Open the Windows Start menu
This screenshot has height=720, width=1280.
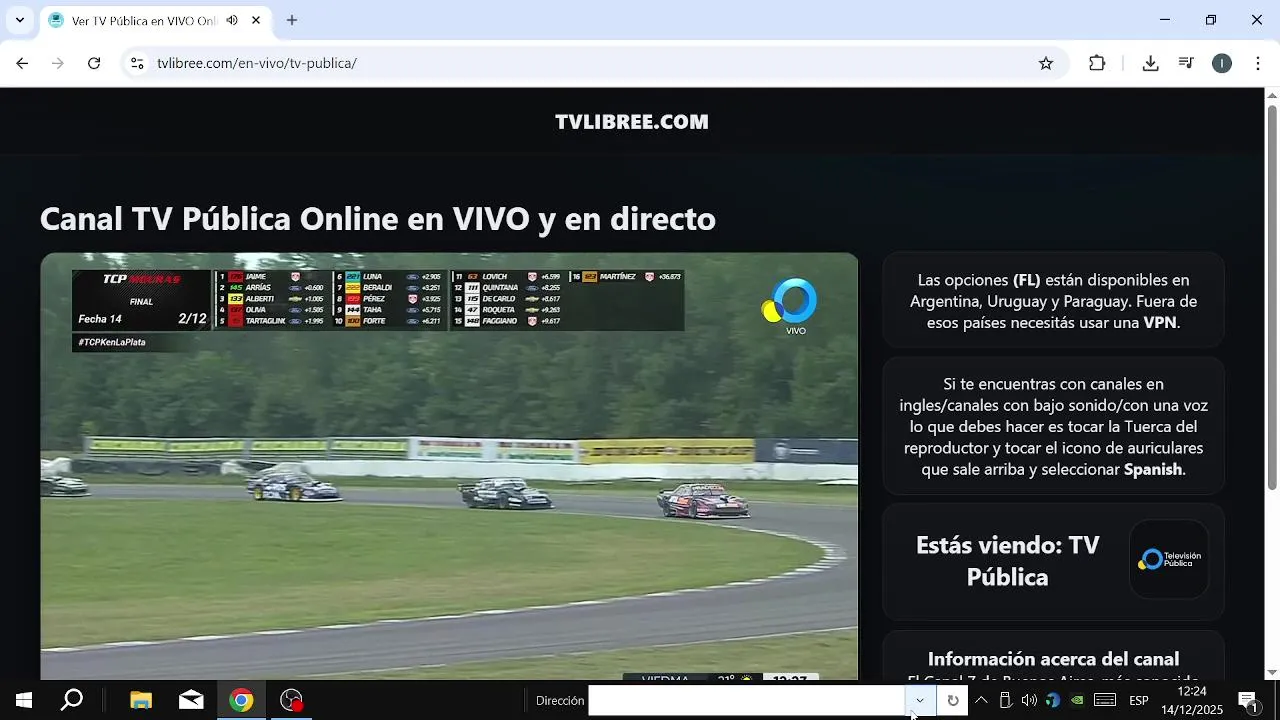coord(24,700)
